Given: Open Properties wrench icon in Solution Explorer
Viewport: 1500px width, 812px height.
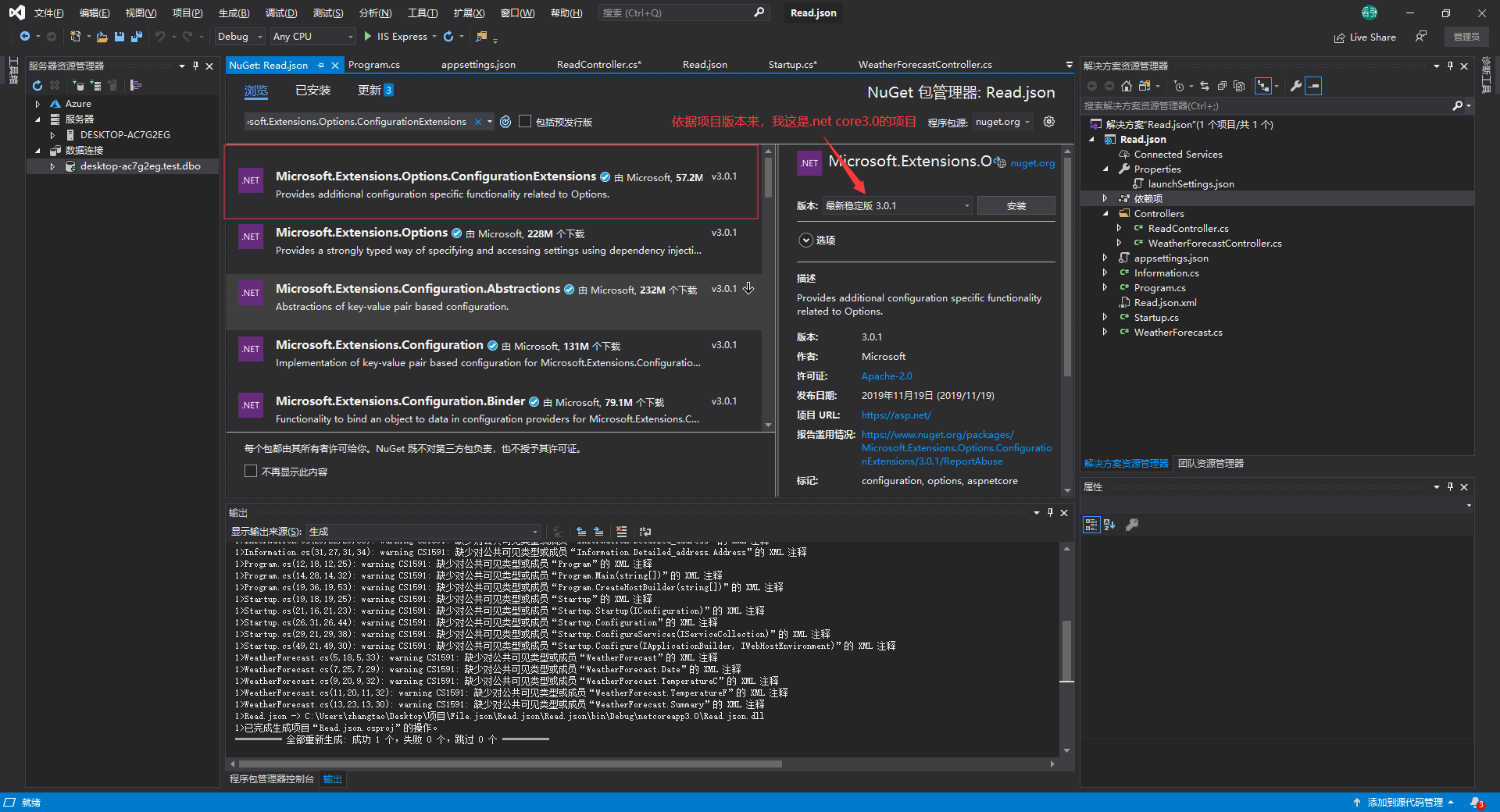Looking at the screenshot, I should coord(1295,86).
